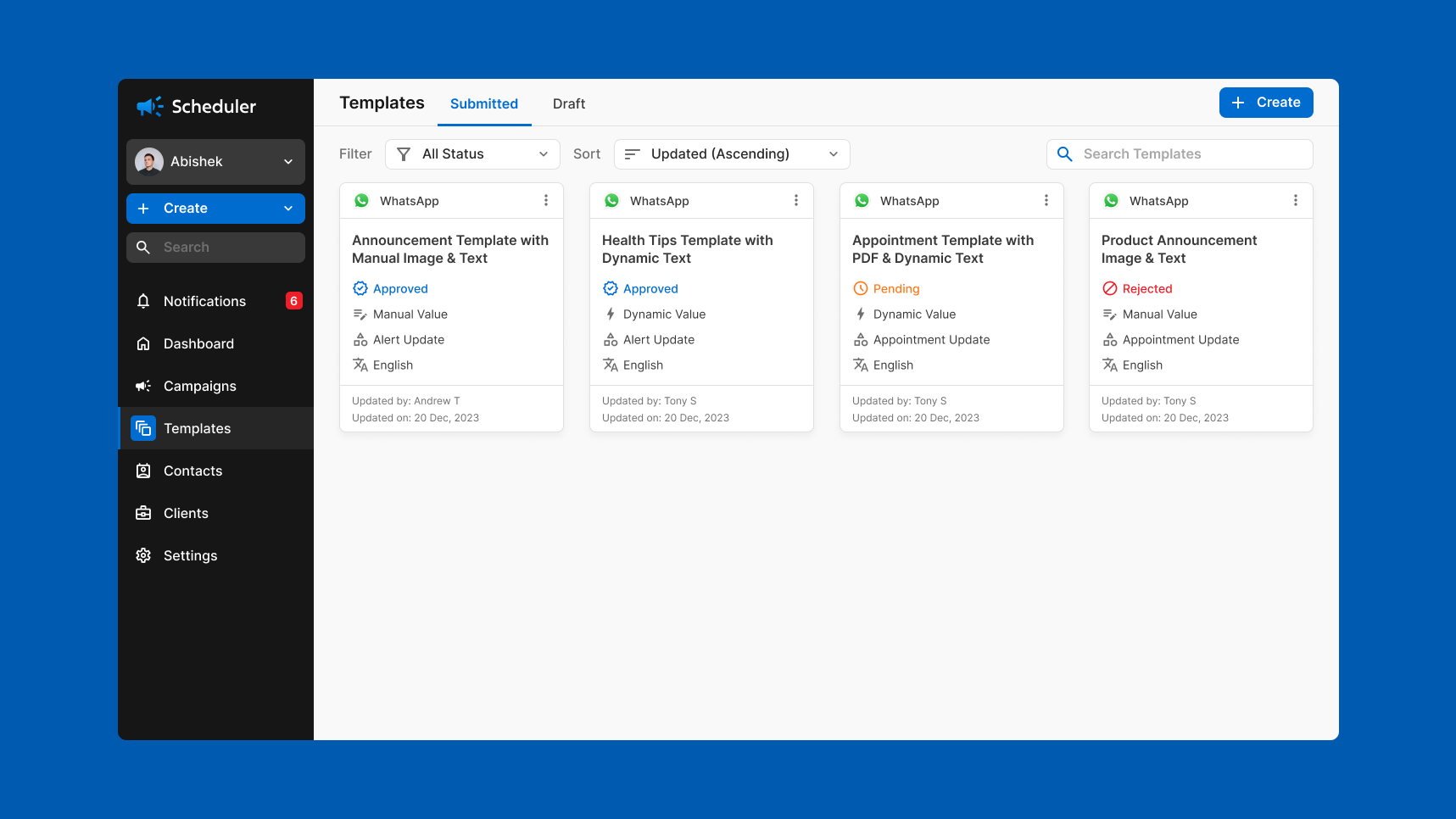Select the Dashboard icon in sidebar
This screenshot has height=819, width=1456.
[x=143, y=343]
